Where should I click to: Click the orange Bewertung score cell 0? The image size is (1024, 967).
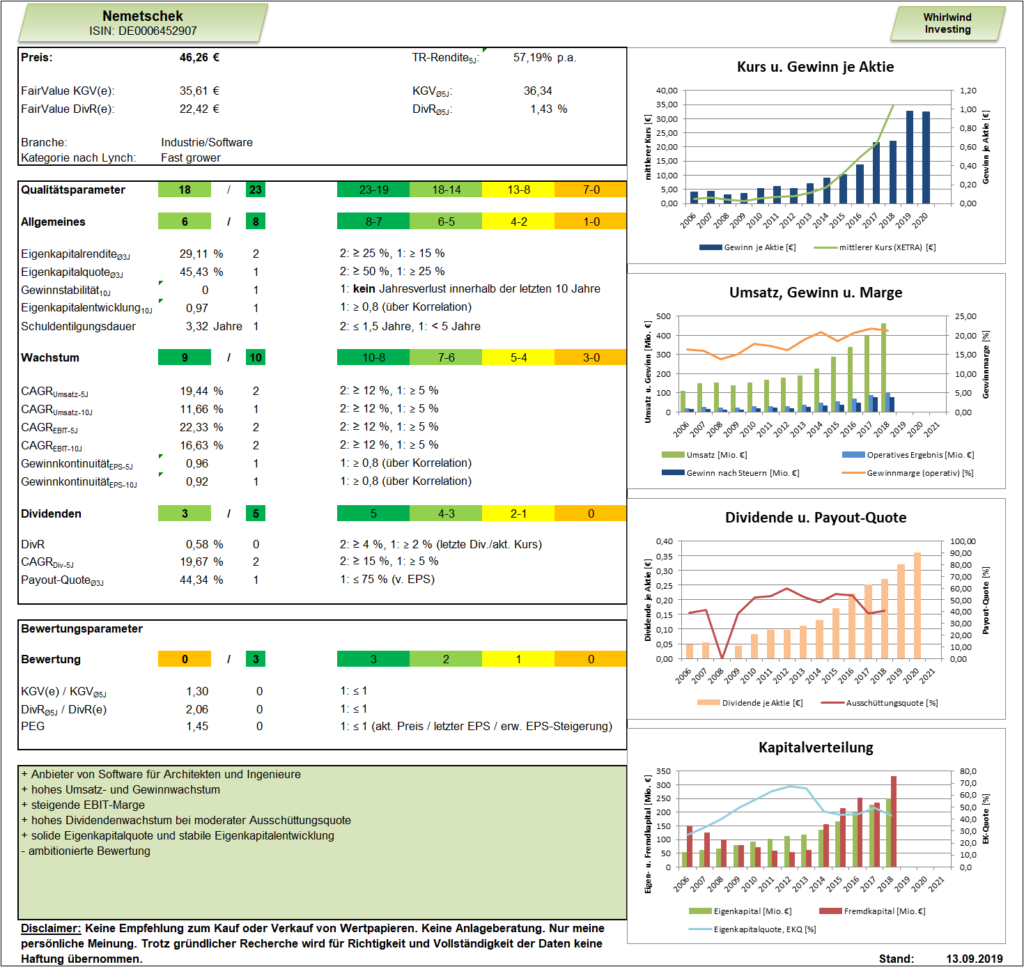(x=185, y=659)
